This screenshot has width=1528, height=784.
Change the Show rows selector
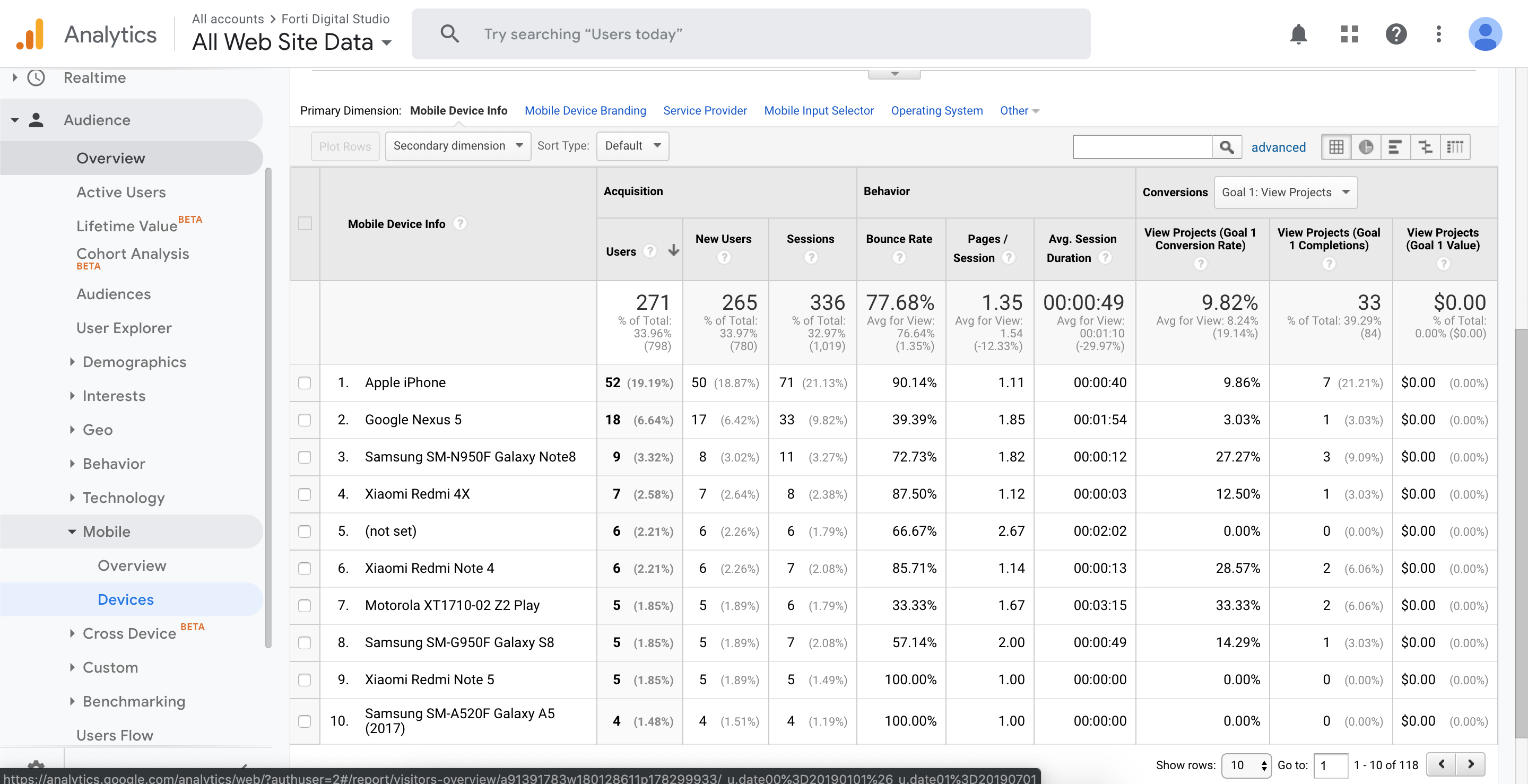click(1246, 765)
